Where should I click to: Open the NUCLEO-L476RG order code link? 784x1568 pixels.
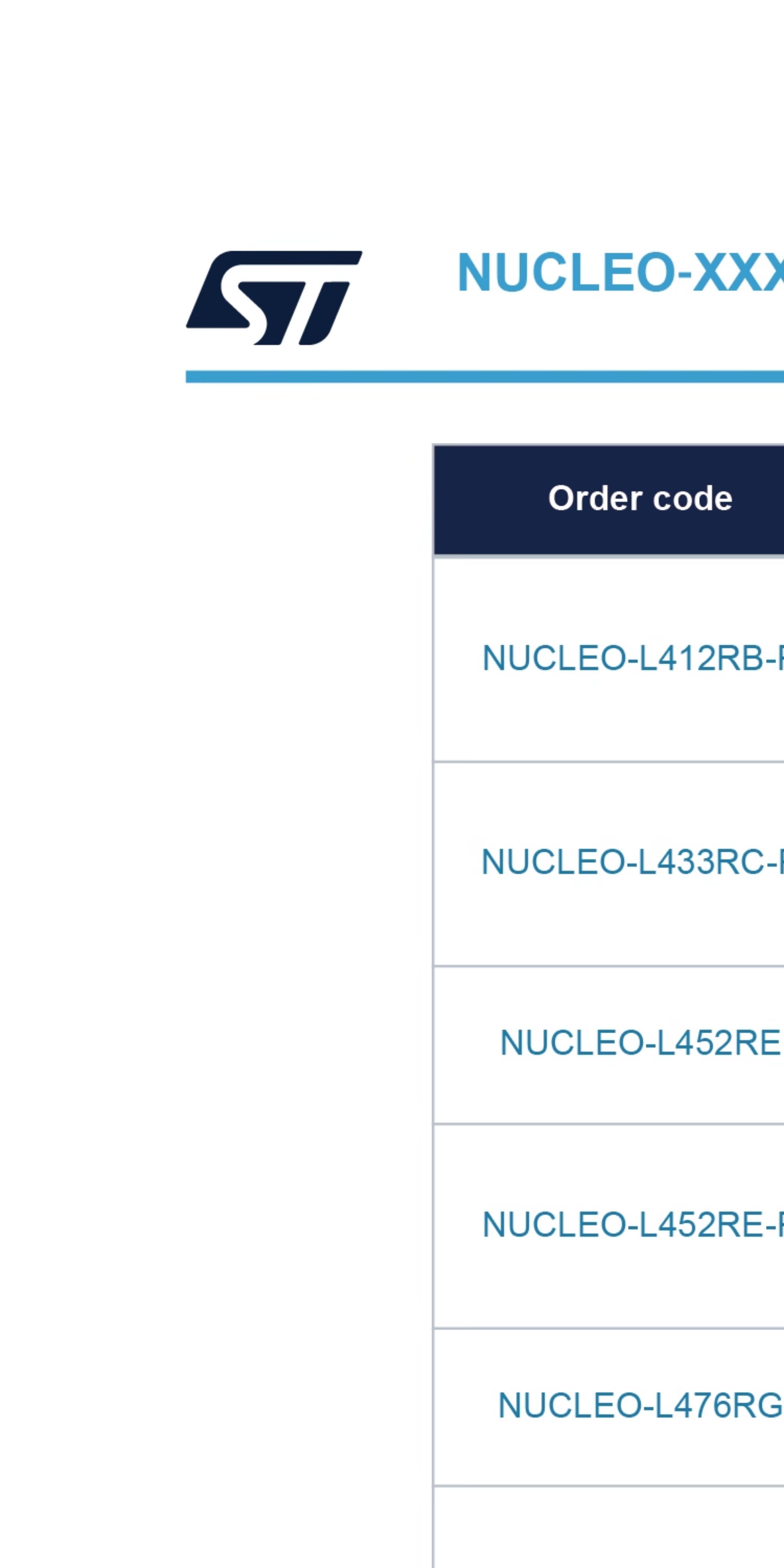641,1405
